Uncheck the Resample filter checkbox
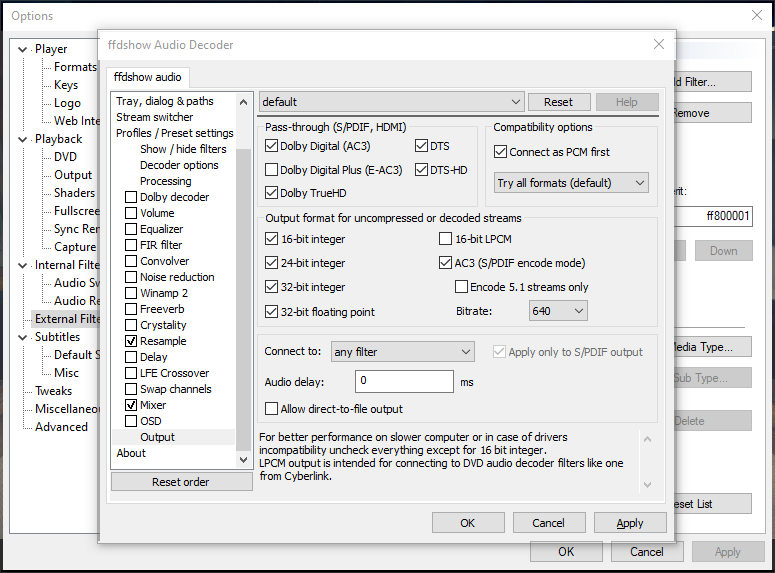 (131, 341)
